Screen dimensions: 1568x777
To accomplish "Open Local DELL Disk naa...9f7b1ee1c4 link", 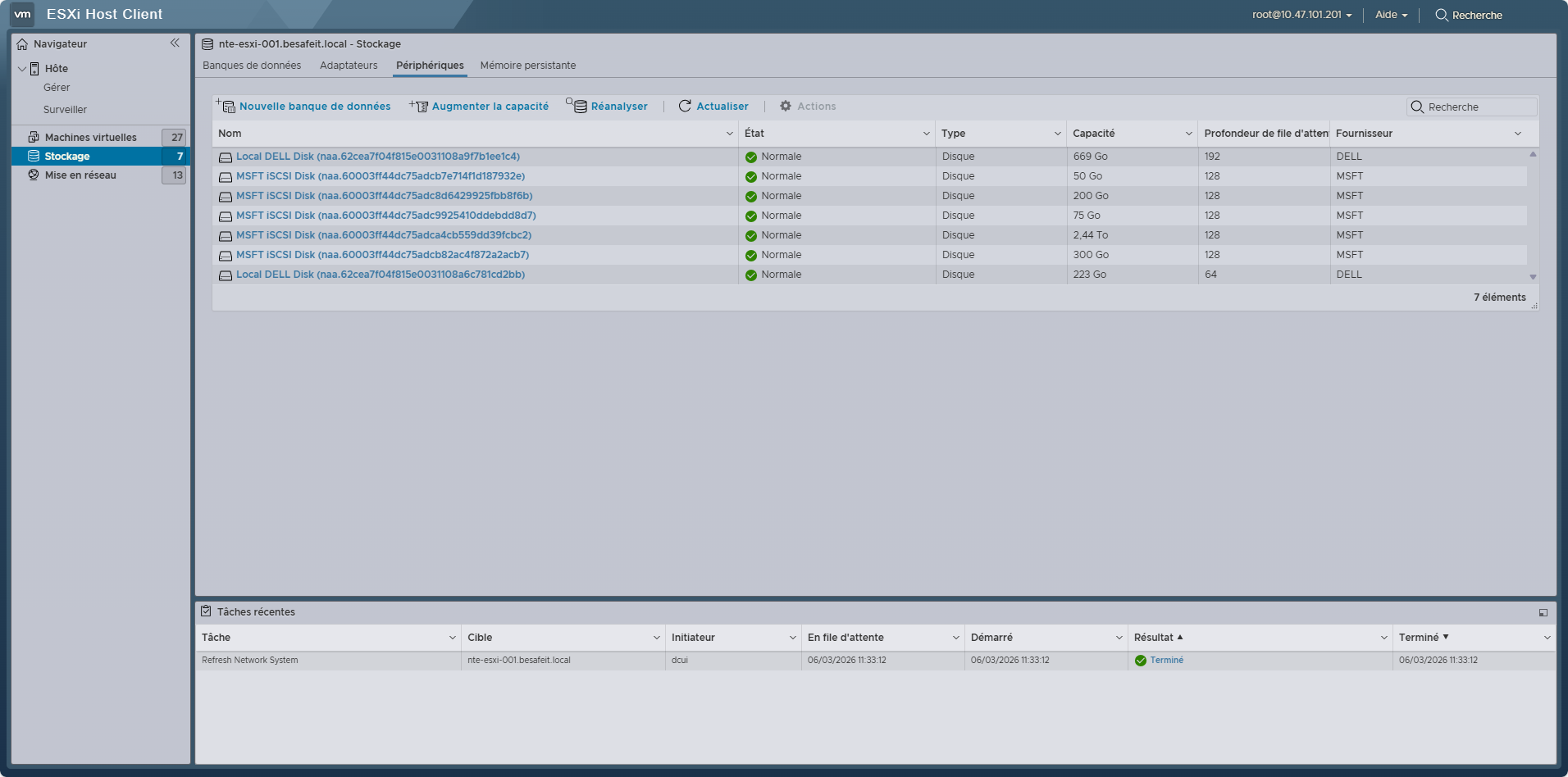I will coord(378,157).
